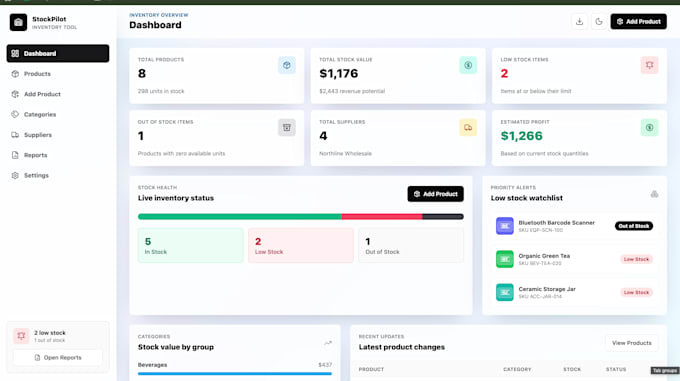The width and height of the screenshot is (680, 381).
Task: Click the $1,266 estimated profit value
Action: tap(521, 136)
